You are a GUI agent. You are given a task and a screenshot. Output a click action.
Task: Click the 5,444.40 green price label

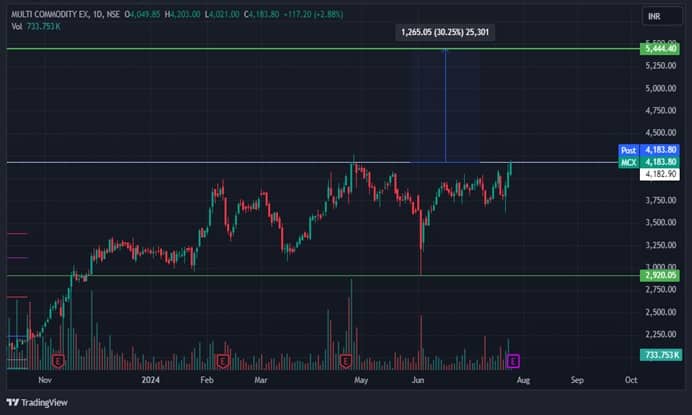point(660,49)
